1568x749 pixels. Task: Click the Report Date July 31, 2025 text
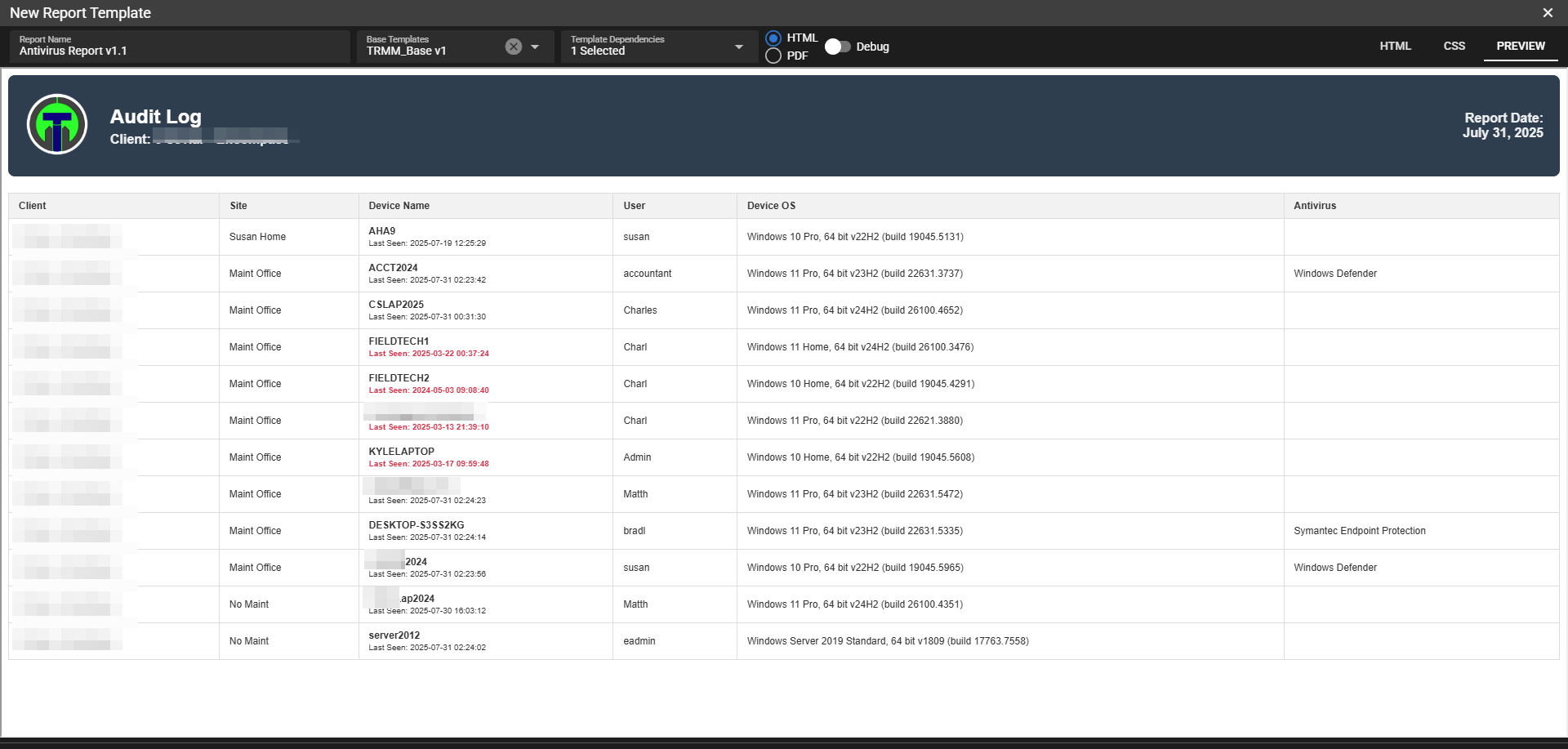coord(1503,125)
